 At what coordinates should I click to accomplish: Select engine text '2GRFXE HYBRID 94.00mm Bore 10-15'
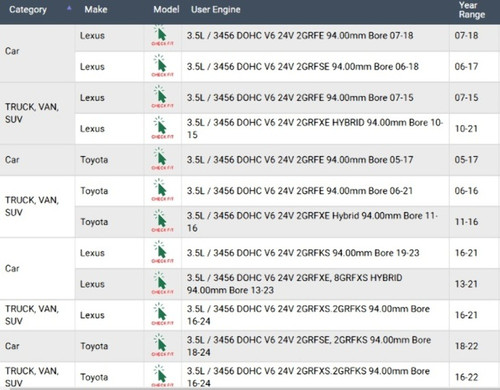coord(315,129)
